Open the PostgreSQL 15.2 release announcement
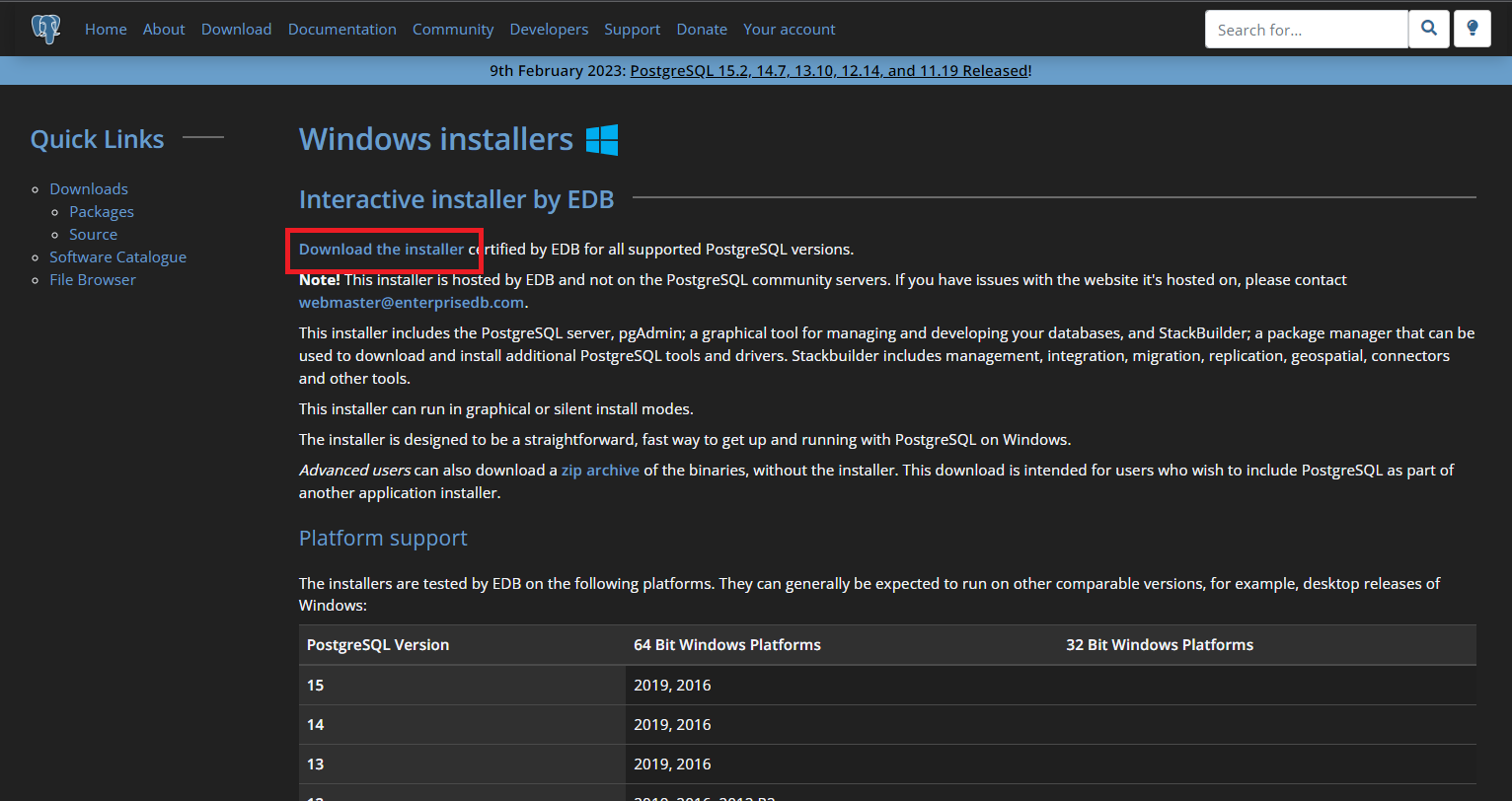This screenshot has width=1512, height=801. tap(830, 70)
